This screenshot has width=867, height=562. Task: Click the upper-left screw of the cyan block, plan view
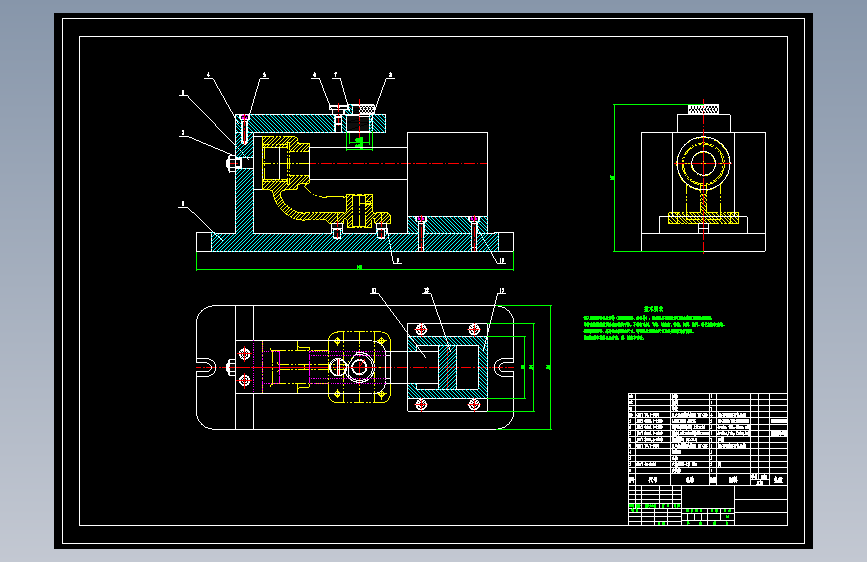[x=421, y=330]
